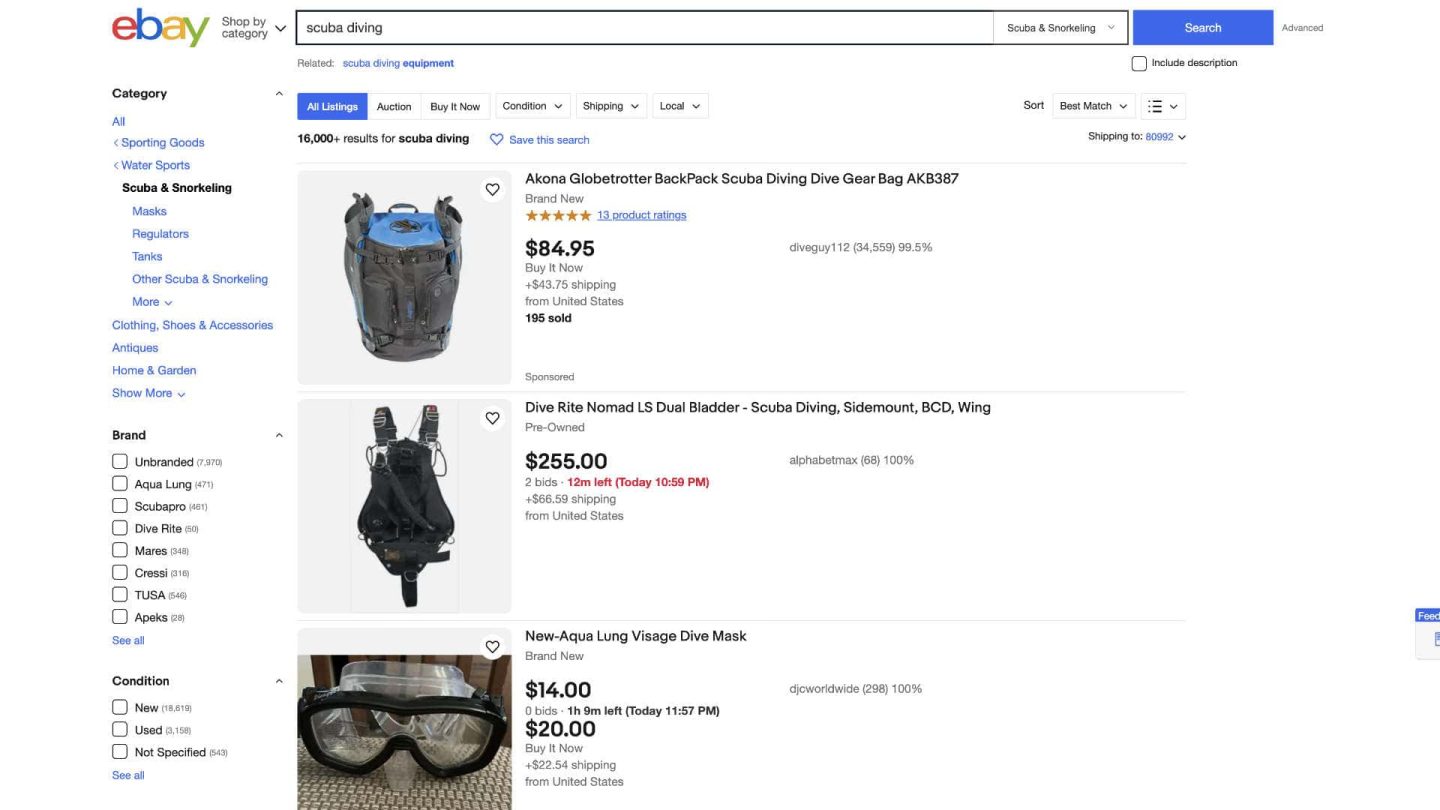Check the Aqua Lung brand filter
The image size is (1440, 810).
pyautogui.click(x=120, y=484)
